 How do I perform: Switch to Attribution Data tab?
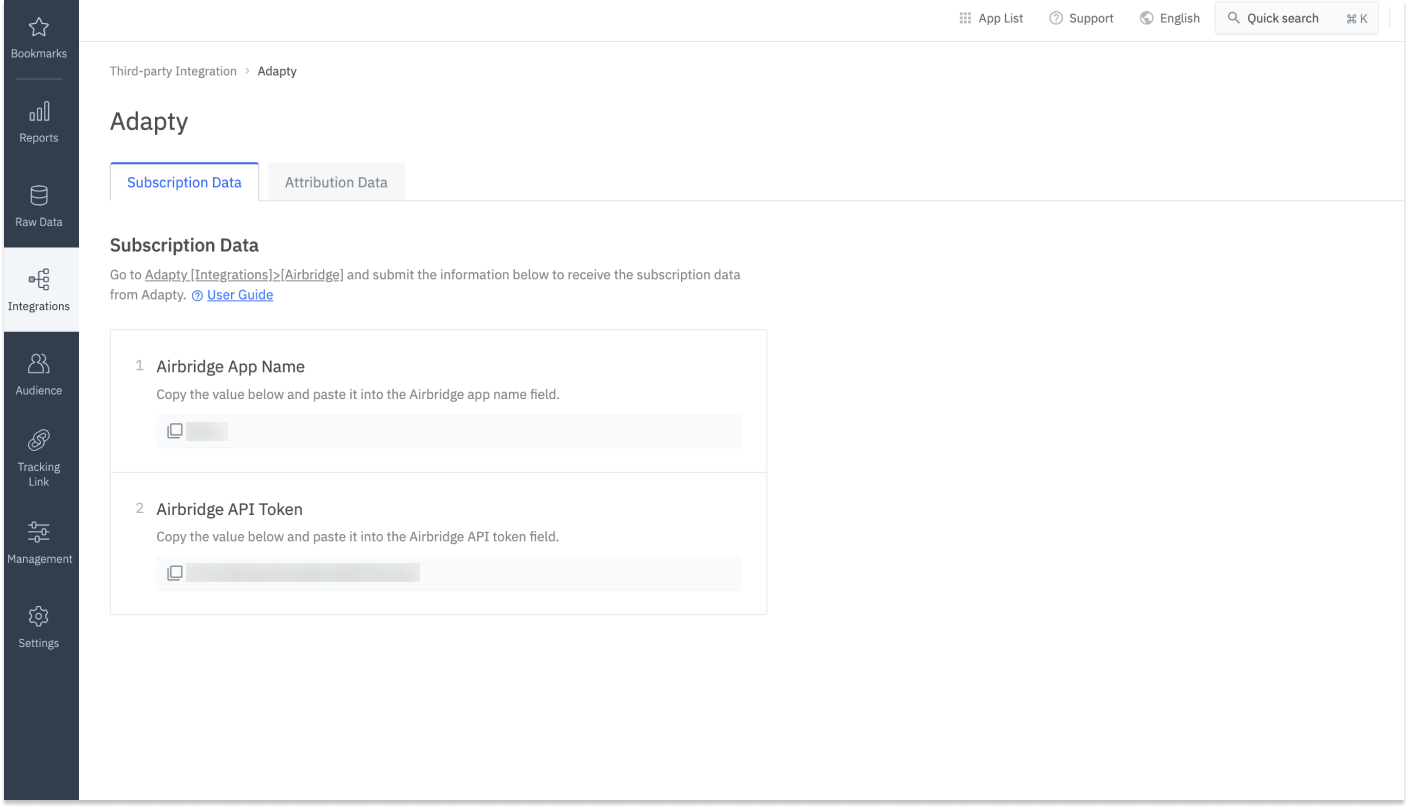click(x=336, y=182)
